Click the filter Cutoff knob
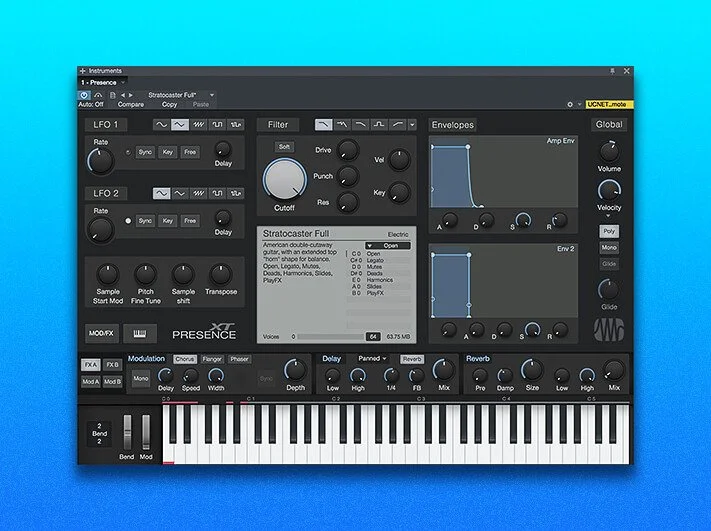The width and height of the screenshot is (711, 531). (x=285, y=180)
